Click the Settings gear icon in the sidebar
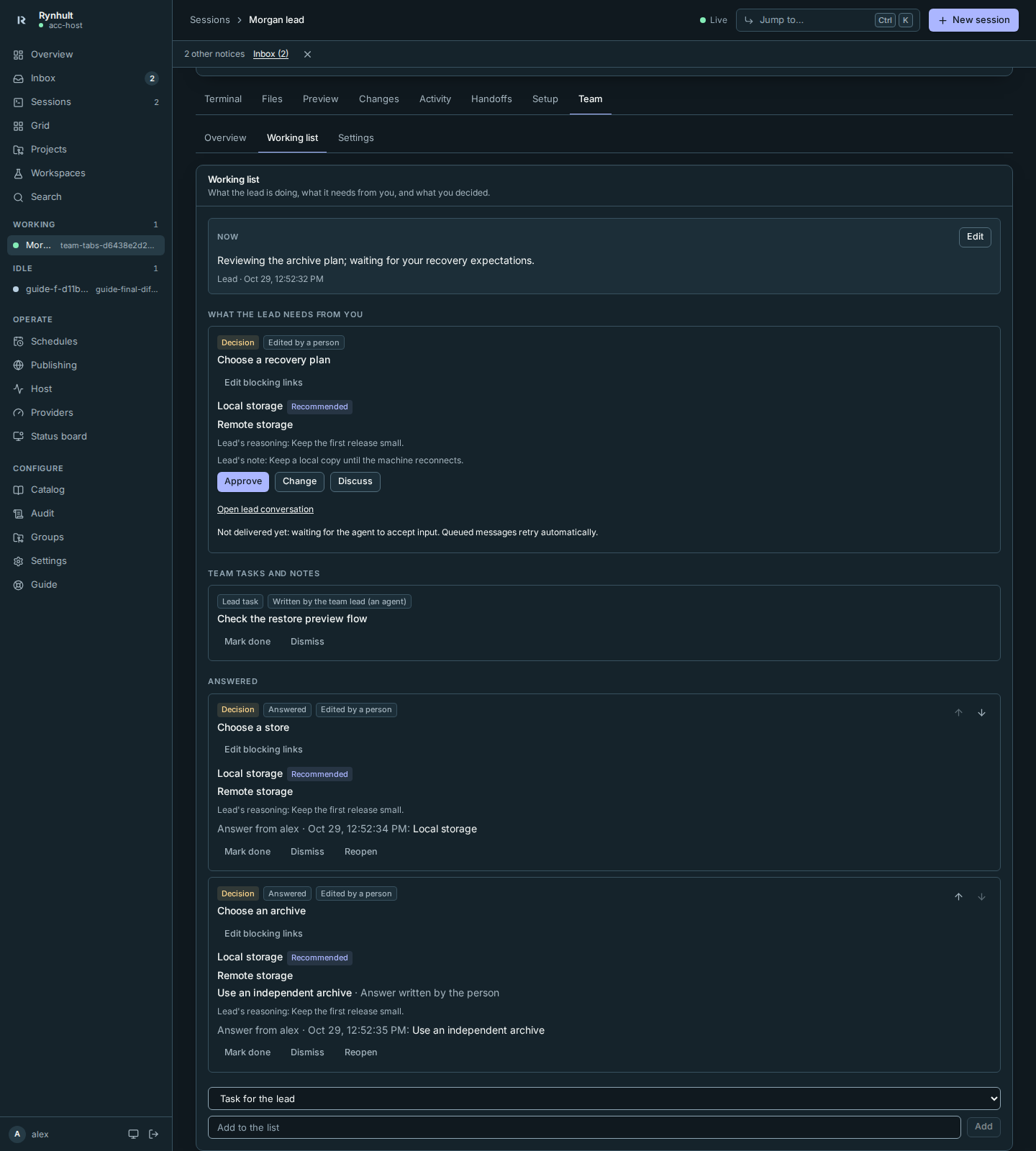Viewport: 1036px width, 1151px height. pos(19,561)
